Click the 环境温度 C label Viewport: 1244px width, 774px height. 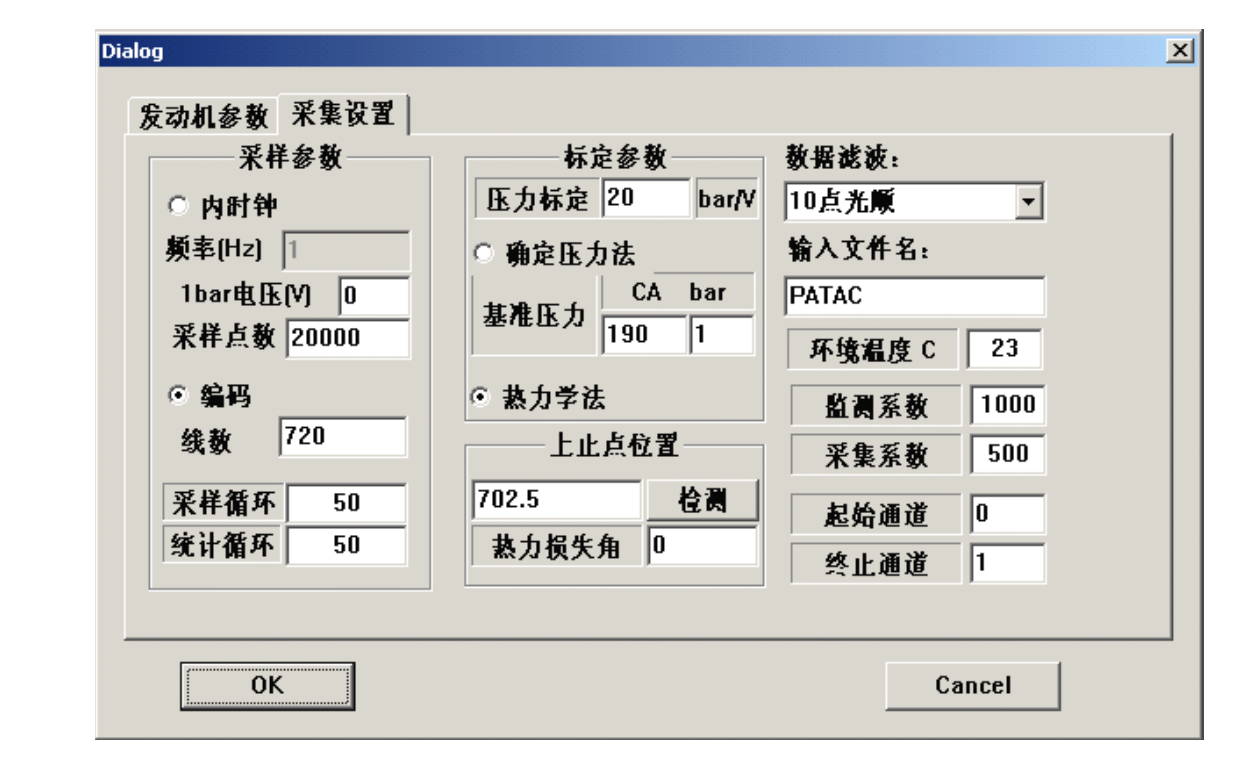tap(874, 351)
